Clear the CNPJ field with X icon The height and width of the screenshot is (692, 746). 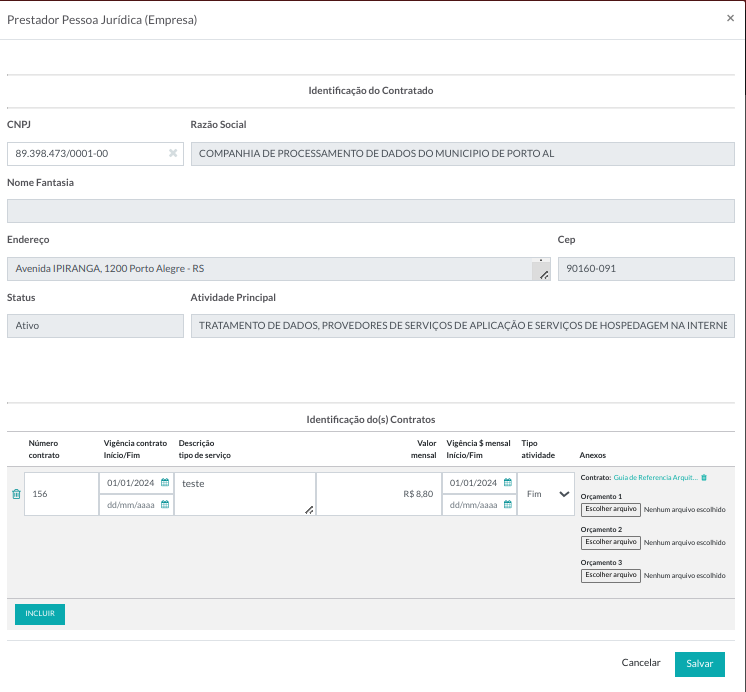click(x=172, y=154)
